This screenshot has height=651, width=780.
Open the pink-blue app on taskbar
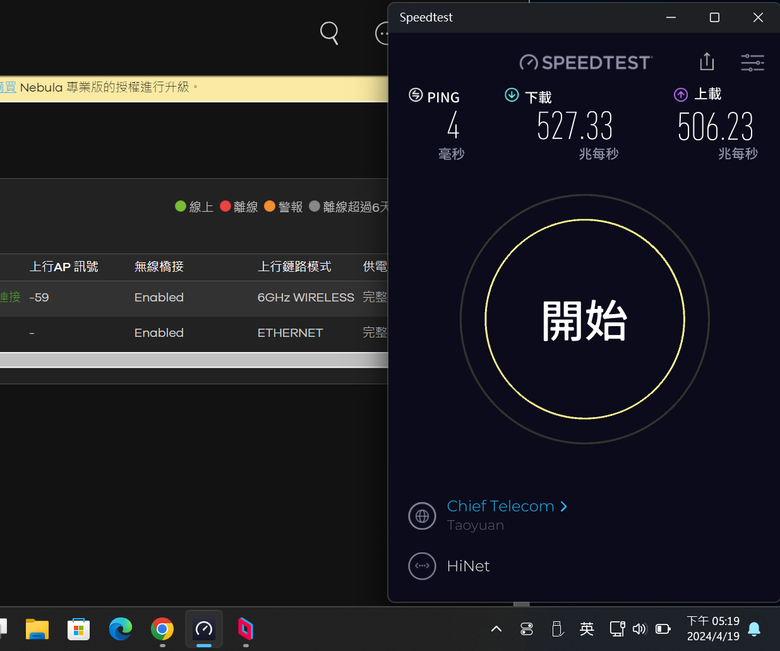pyautogui.click(x=245, y=629)
